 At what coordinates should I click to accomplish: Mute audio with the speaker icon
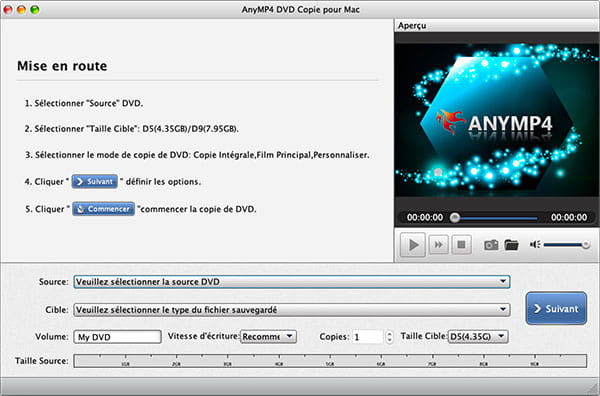(535, 244)
